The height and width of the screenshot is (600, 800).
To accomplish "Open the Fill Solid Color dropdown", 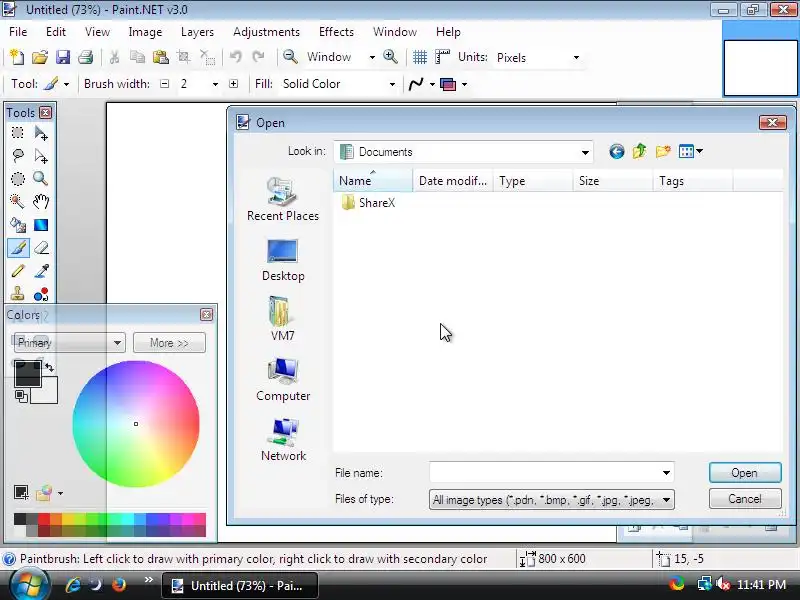I will [392, 84].
